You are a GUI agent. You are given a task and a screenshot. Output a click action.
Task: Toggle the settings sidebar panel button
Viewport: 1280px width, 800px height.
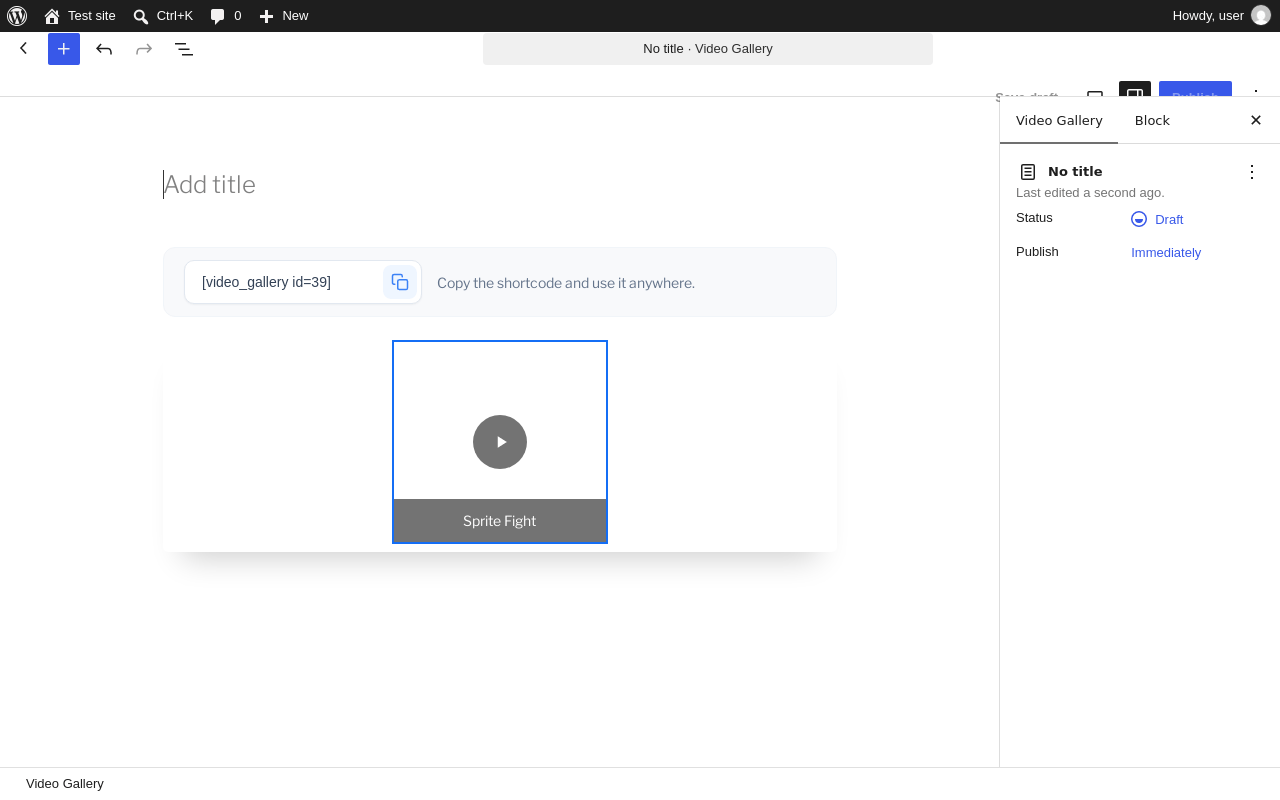[x=1135, y=89]
